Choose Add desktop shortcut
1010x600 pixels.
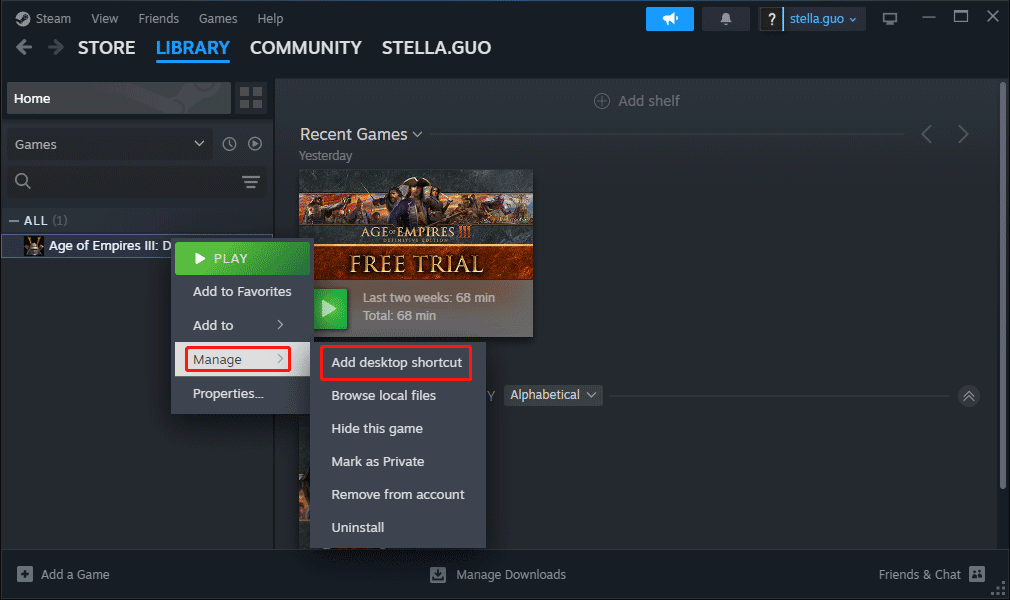397,363
